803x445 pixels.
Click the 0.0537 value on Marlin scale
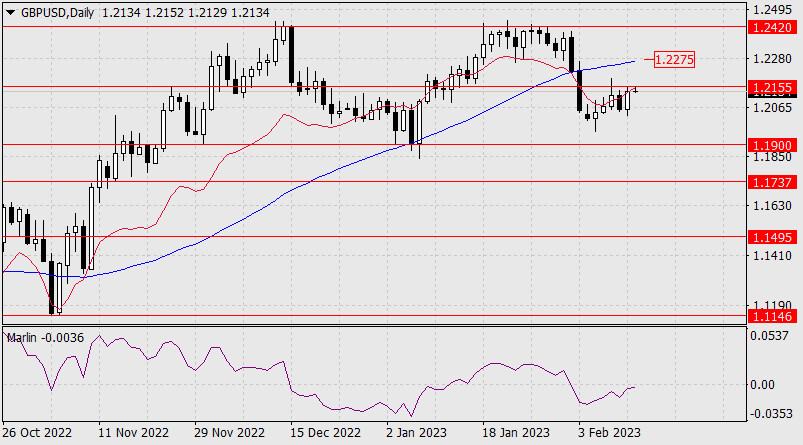(x=770, y=336)
